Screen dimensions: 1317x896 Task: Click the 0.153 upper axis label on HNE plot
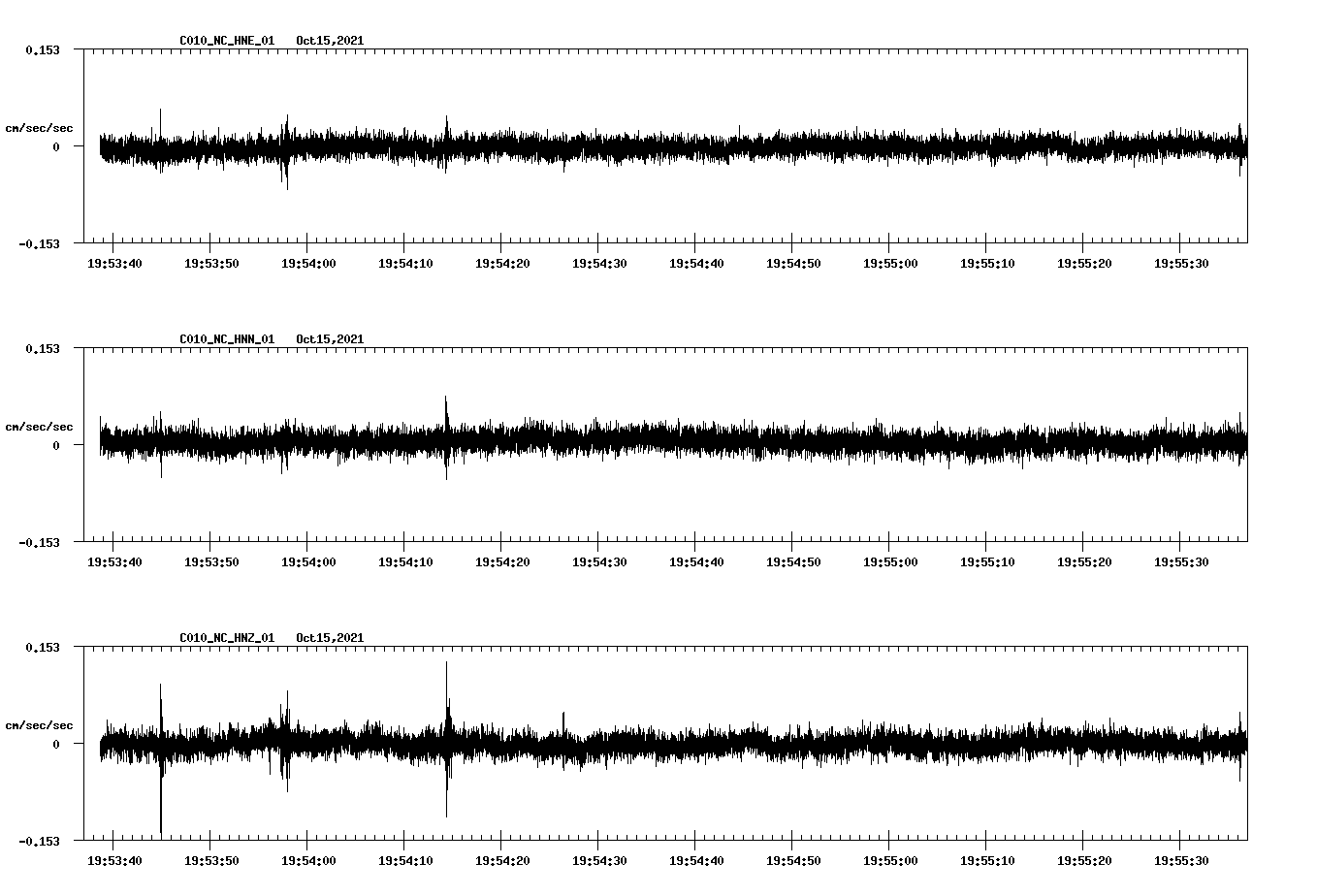[42, 49]
